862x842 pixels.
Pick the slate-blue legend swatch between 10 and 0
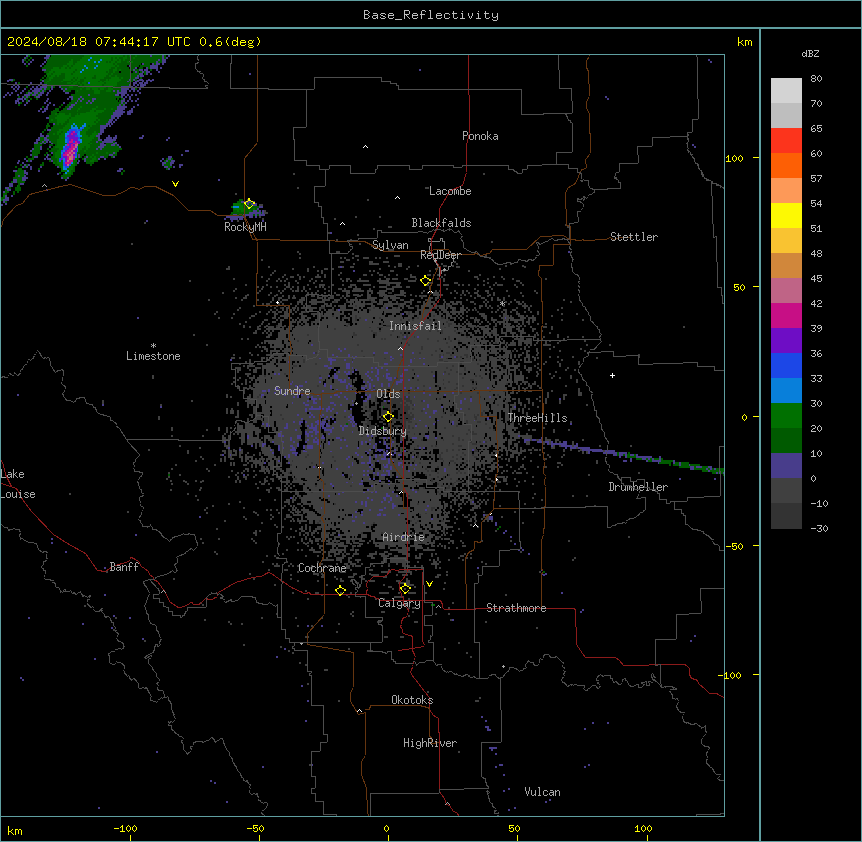coord(786,466)
